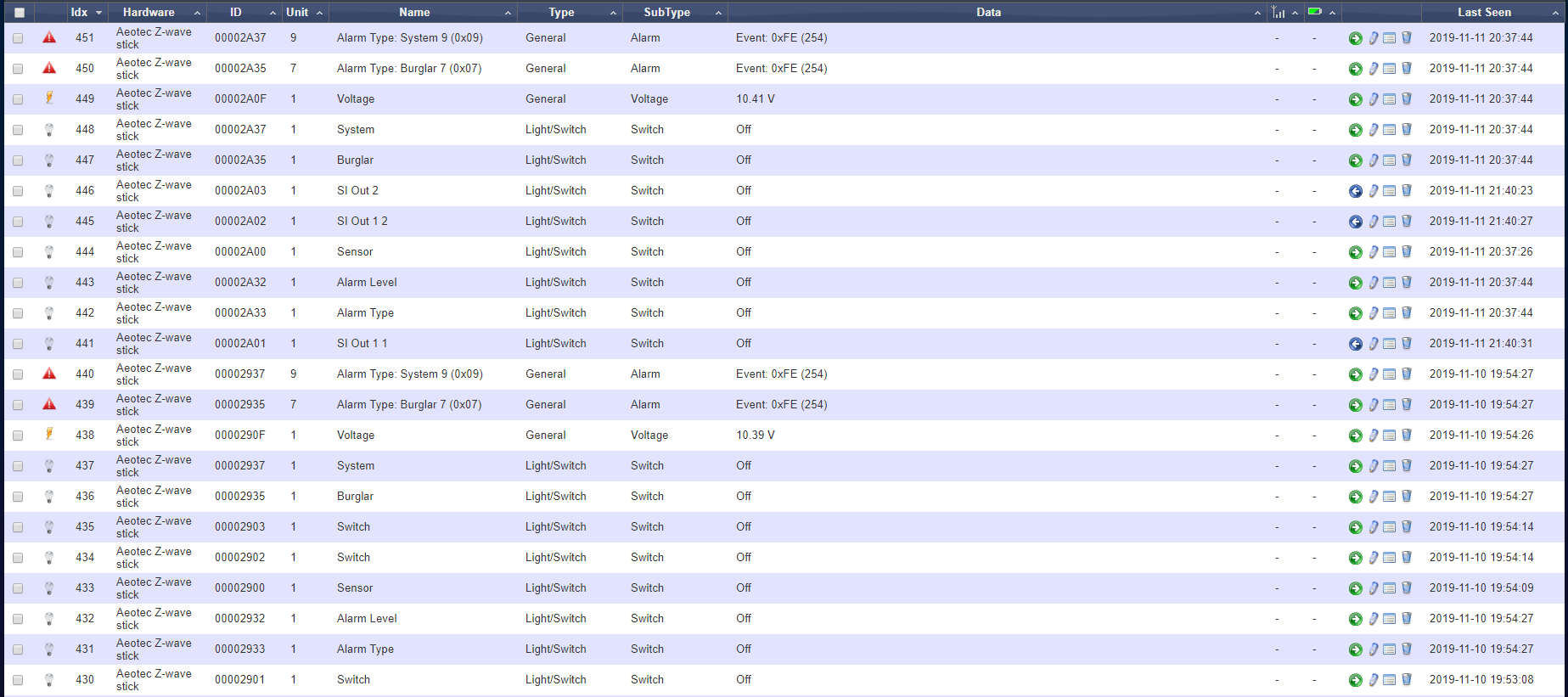Delete device 447 Burglar with trash icon
Viewport: 1568px width, 697px height.
click(1406, 160)
